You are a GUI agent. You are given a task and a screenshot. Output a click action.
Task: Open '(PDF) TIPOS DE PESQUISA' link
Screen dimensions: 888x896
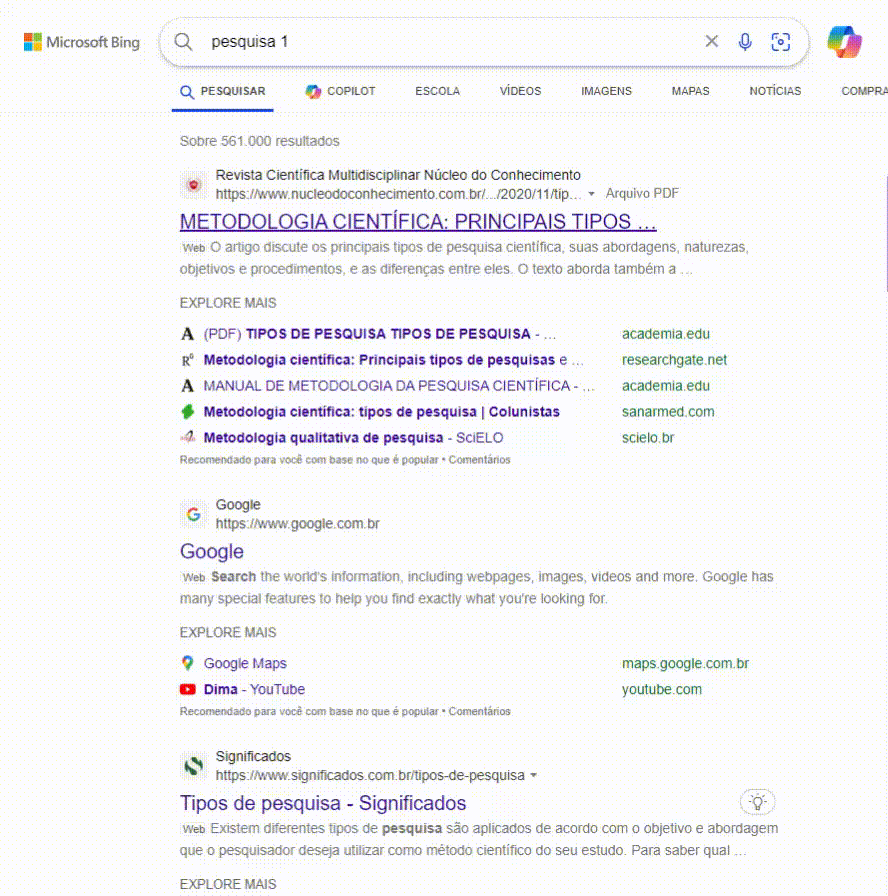click(379, 334)
